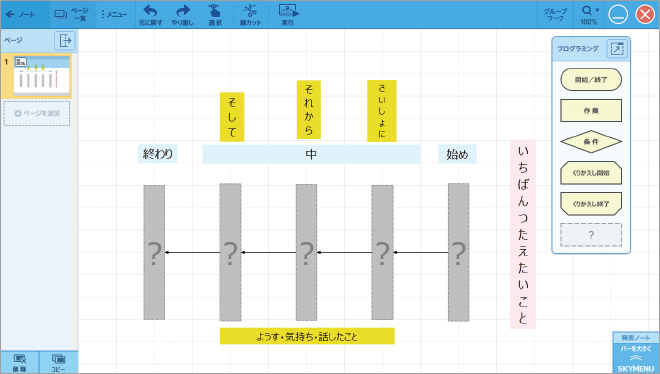Click the undo (元に戻す) arrow icon
The image size is (660, 374).
point(150,11)
